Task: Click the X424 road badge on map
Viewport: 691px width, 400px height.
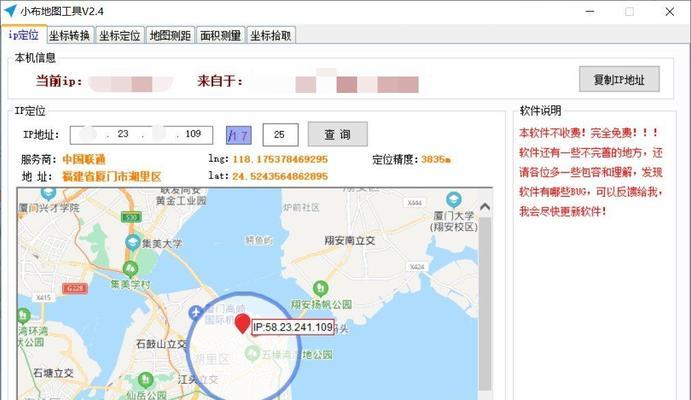Action: [417, 267]
